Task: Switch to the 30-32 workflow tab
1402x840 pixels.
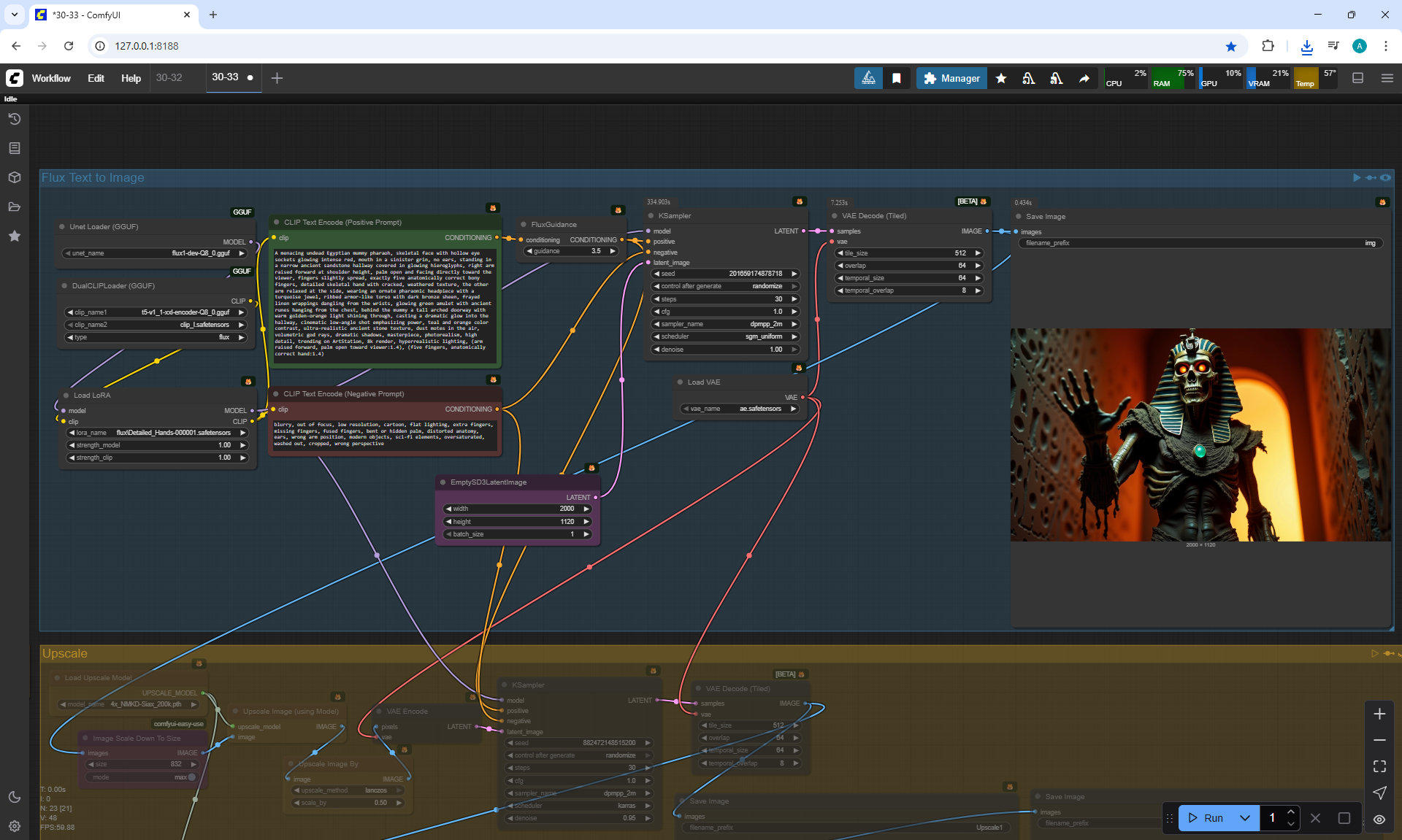Action: [169, 77]
